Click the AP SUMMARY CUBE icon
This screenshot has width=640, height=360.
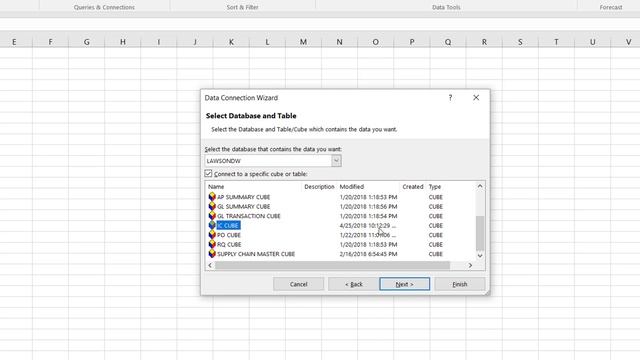pos(212,197)
